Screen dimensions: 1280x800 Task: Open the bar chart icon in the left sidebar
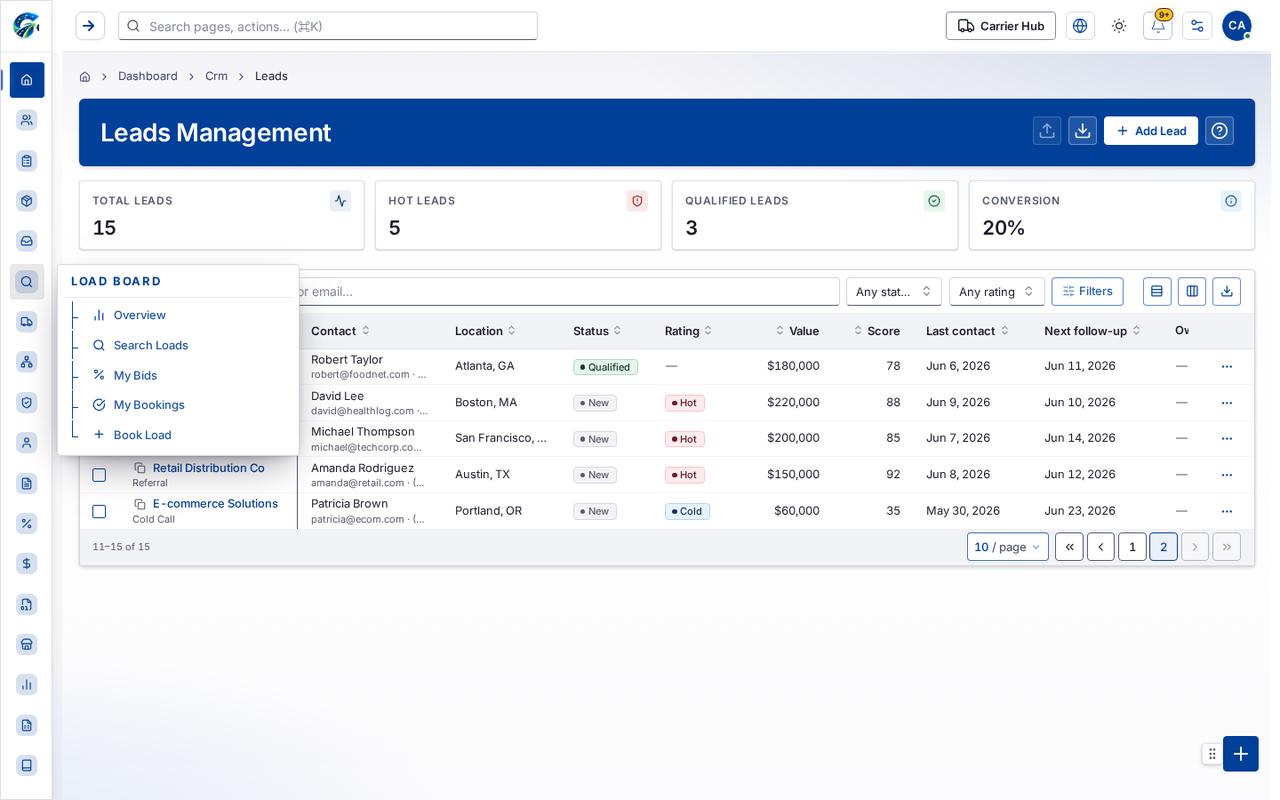[27, 685]
